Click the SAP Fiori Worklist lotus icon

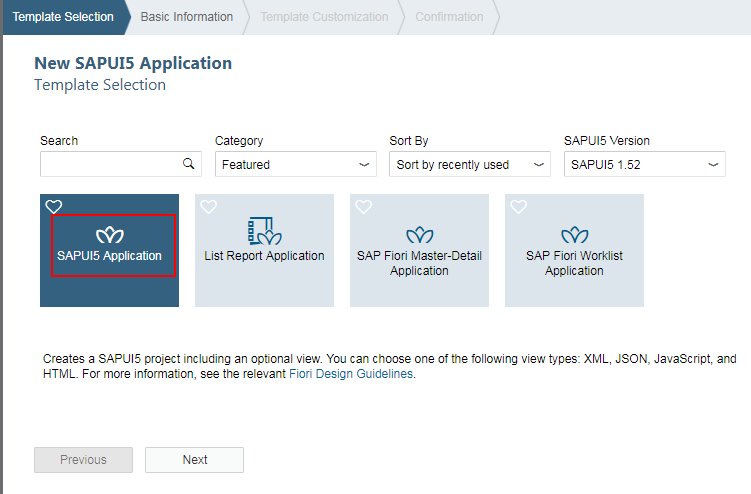tap(574, 236)
